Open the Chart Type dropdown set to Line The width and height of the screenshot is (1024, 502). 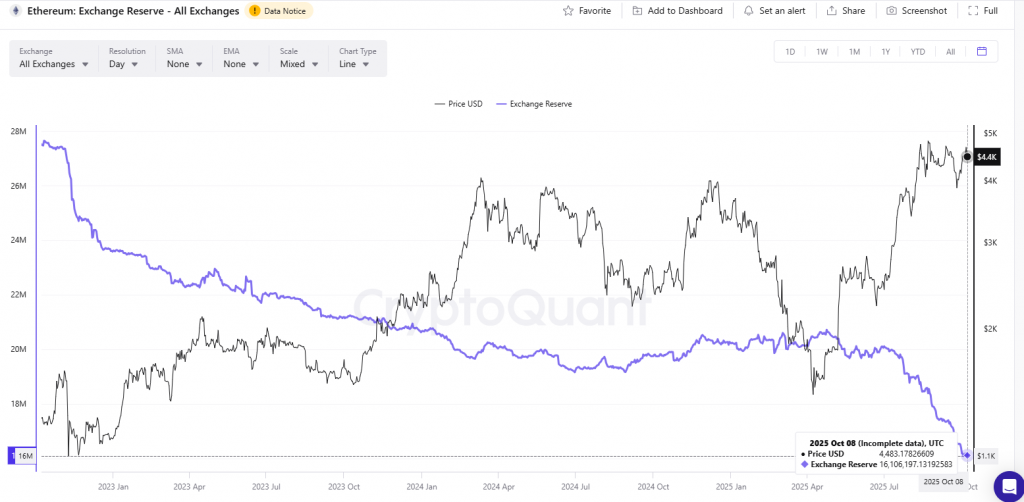[x=355, y=64]
